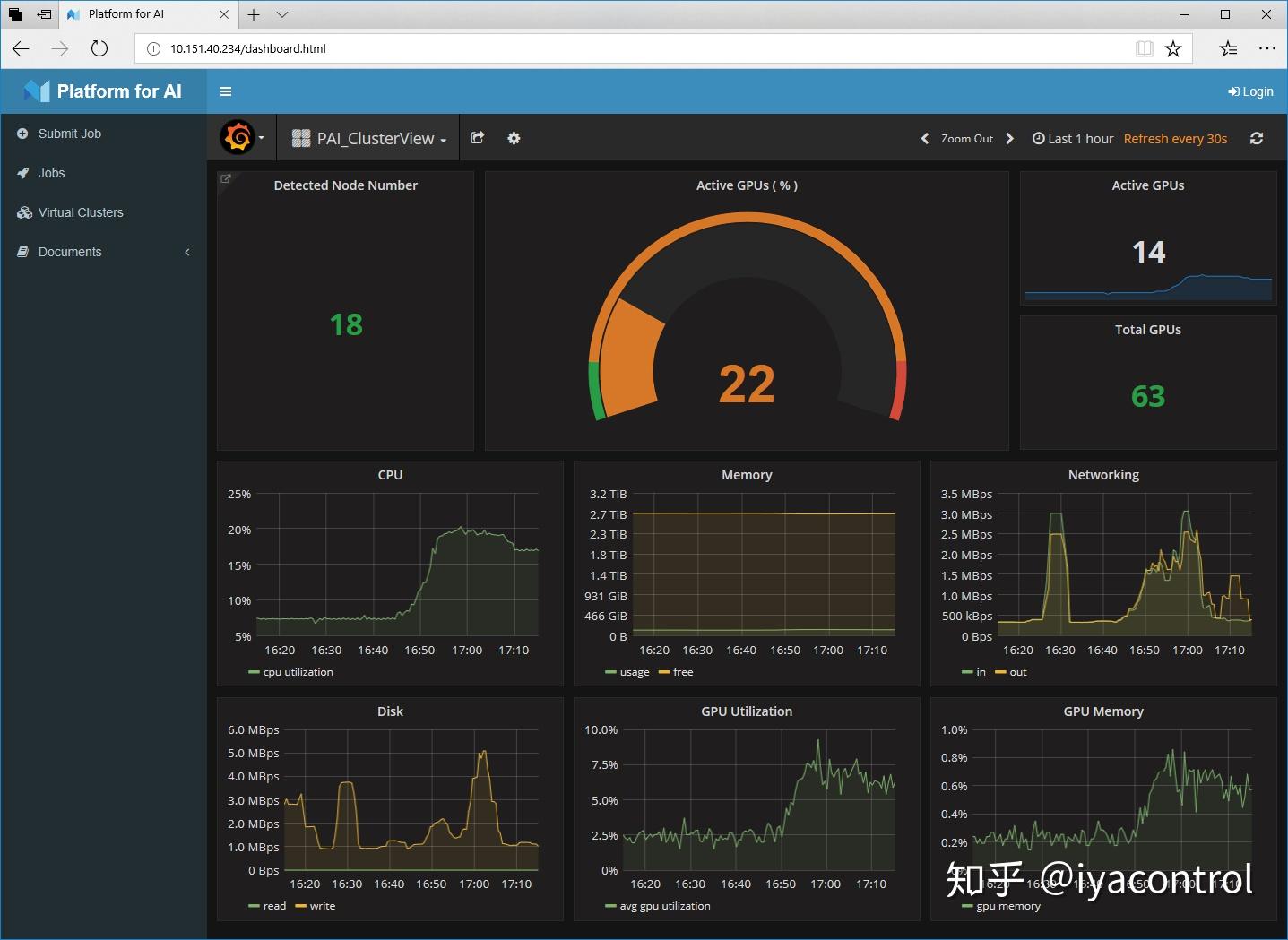The width and height of the screenshot is (1288, 940).
Task: Shift time range forward with right arrow
Action: [x=1010, y=139]
